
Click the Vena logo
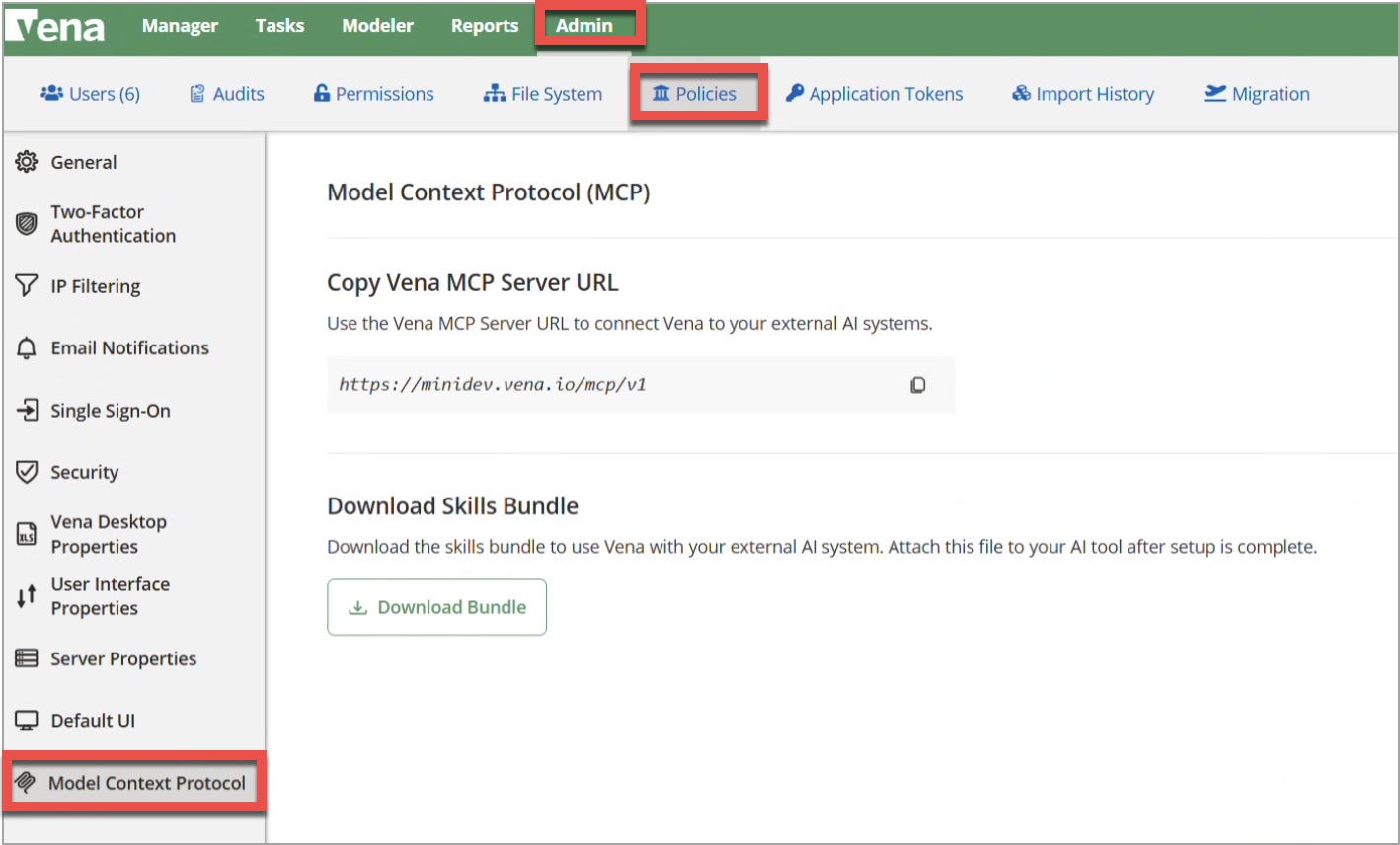(x=56, y=27)
